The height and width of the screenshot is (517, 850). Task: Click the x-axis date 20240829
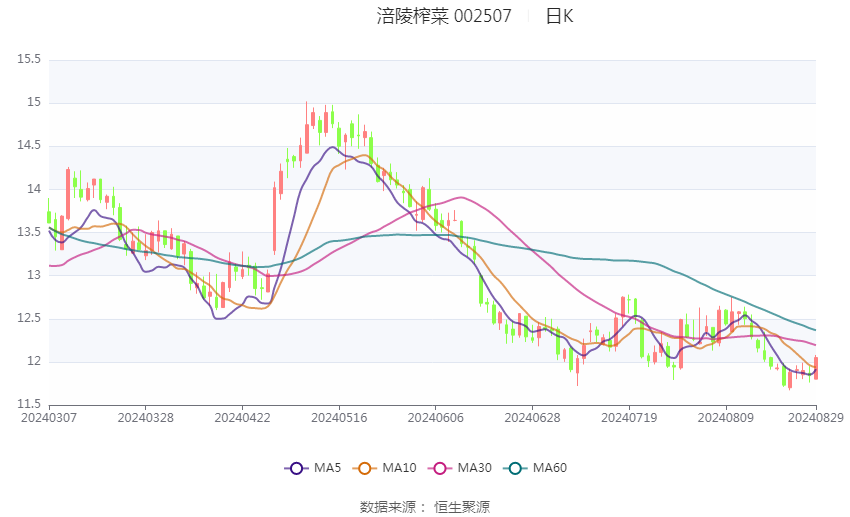(816, 418)
